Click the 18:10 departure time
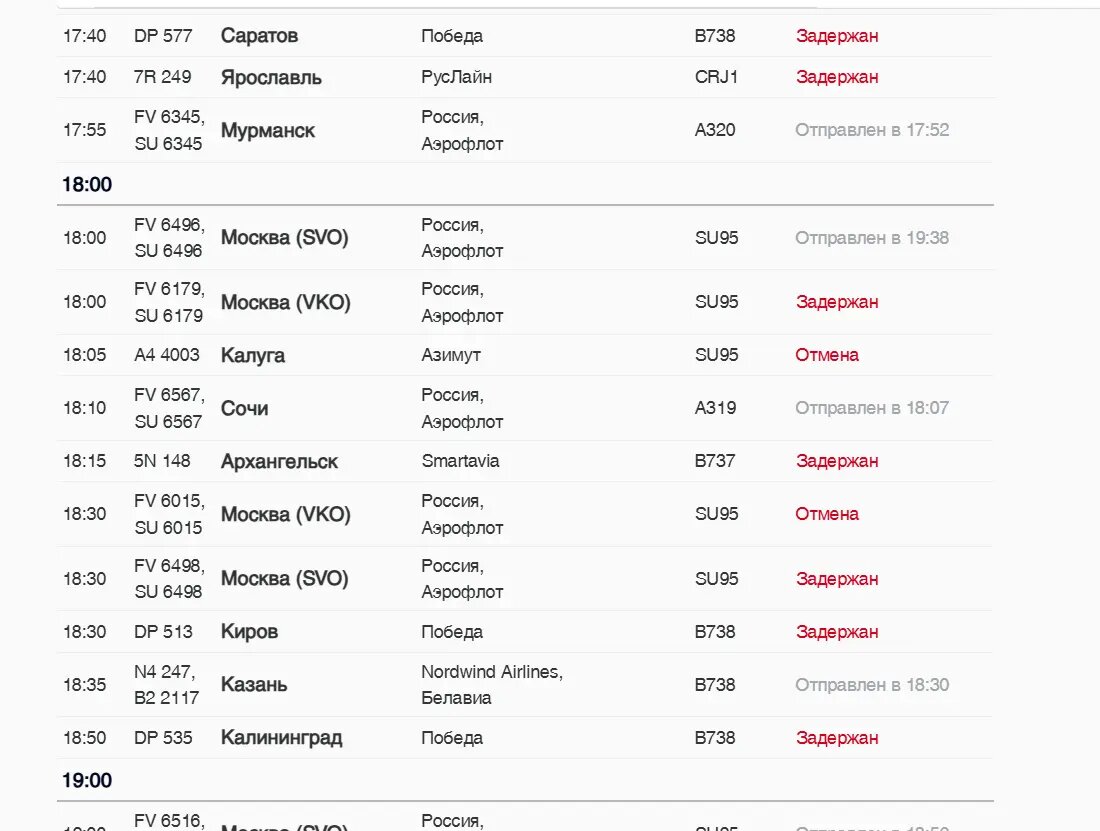This screenshot has width=1100, height=831. 84,408
